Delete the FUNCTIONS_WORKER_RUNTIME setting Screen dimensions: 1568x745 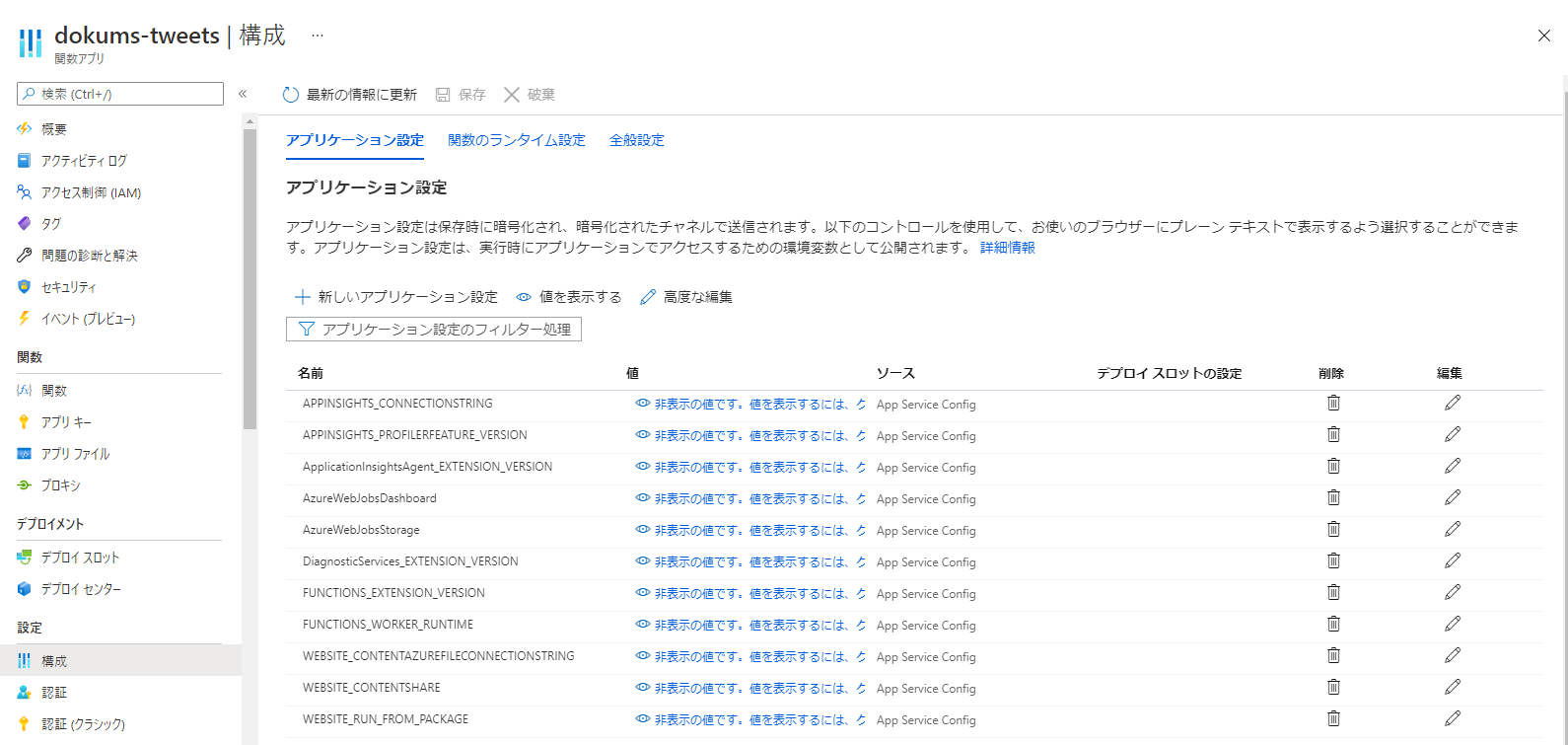(1333, 624)
